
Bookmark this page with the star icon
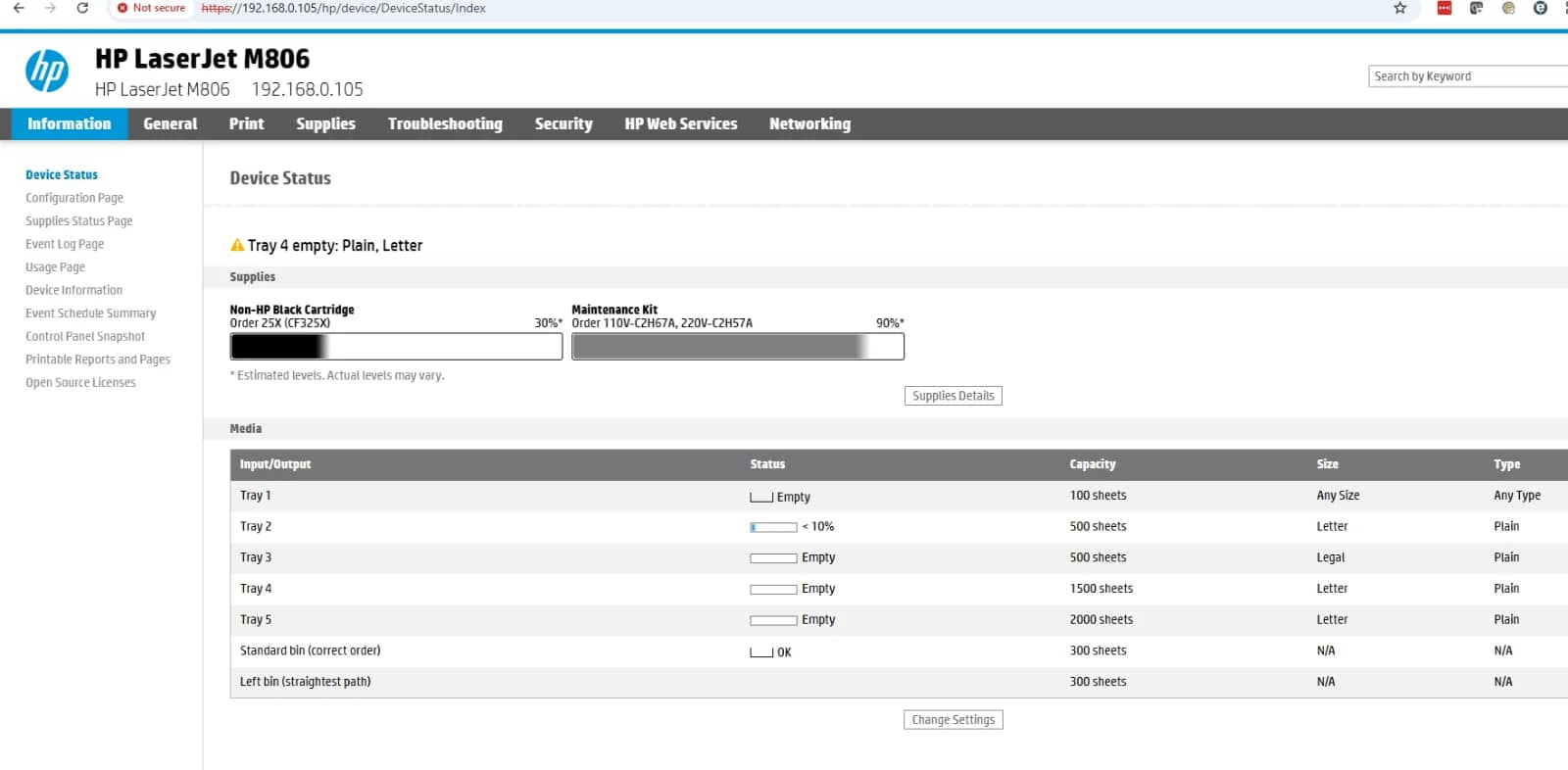[1400, 8]
